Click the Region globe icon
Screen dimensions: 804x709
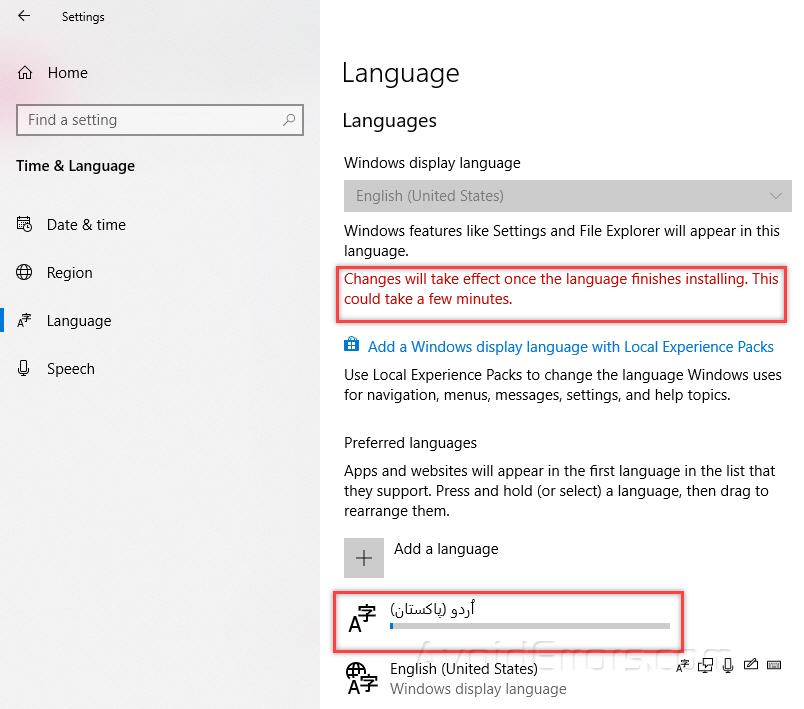pyautogui.click(x=25, y=273)
